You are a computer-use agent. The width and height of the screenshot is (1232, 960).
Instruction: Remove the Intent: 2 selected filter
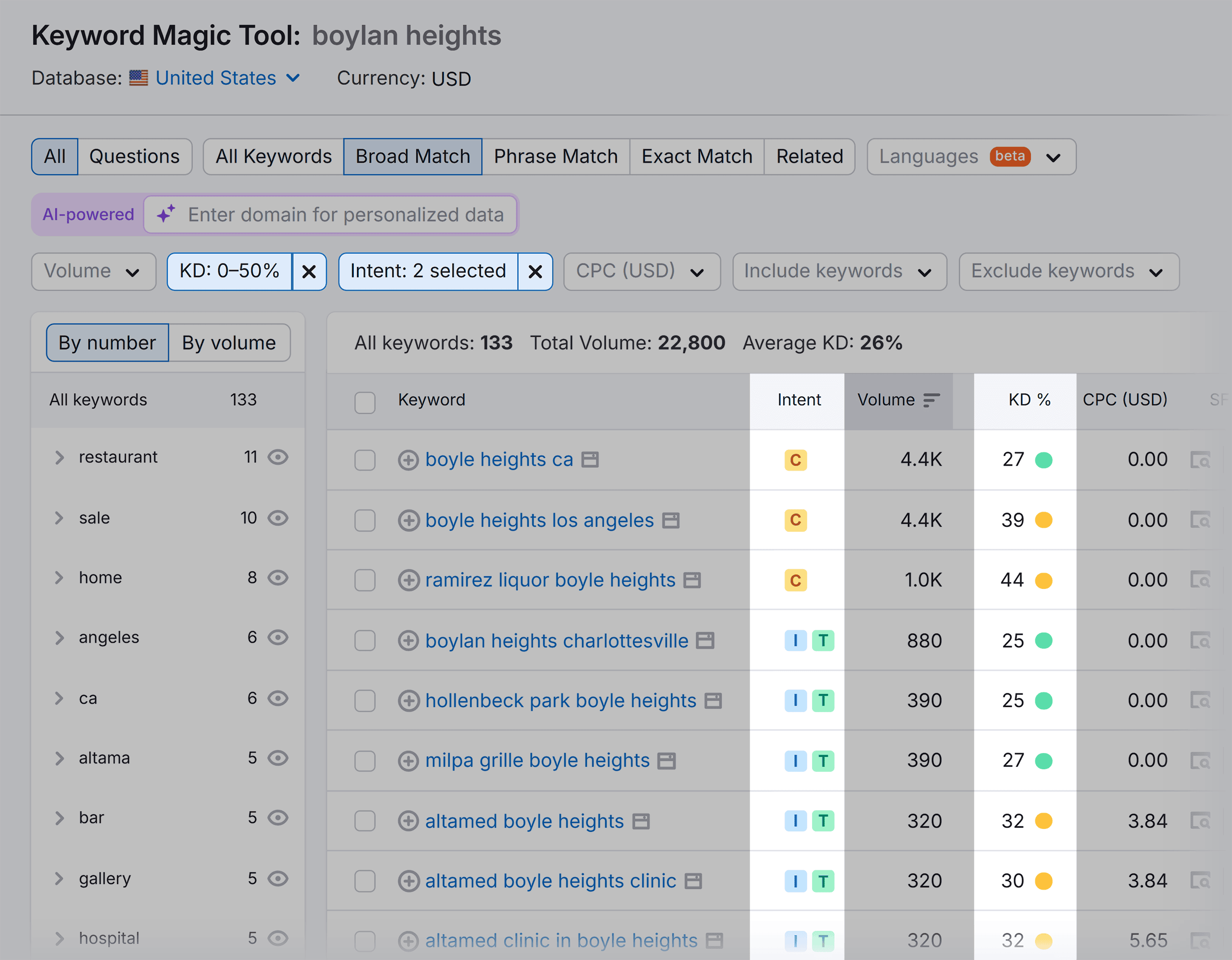coord(535,271)
